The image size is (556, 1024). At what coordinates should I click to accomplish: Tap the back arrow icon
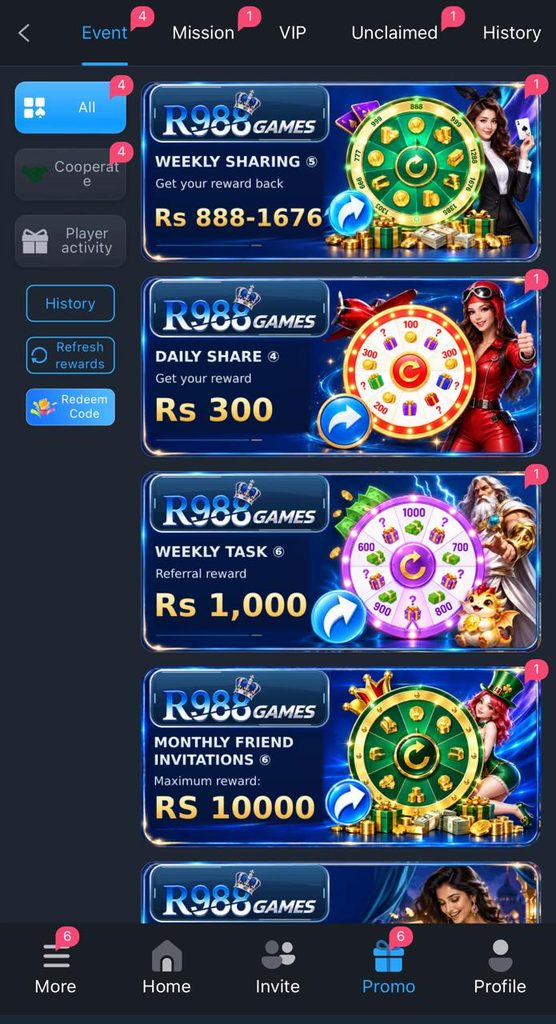24,33
